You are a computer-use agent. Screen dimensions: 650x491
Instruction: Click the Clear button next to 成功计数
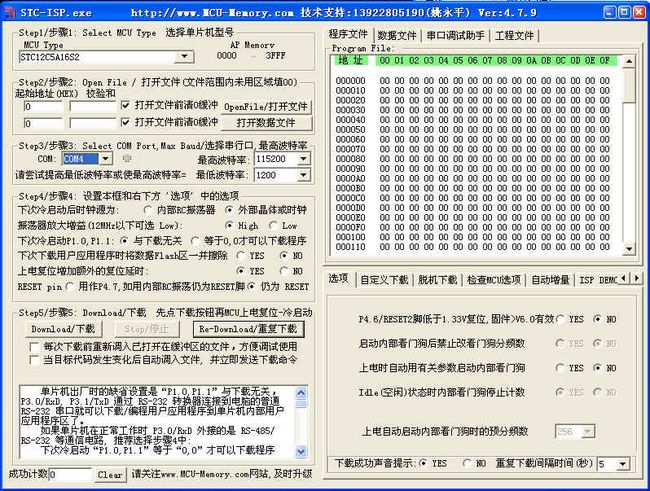(110, 475)
